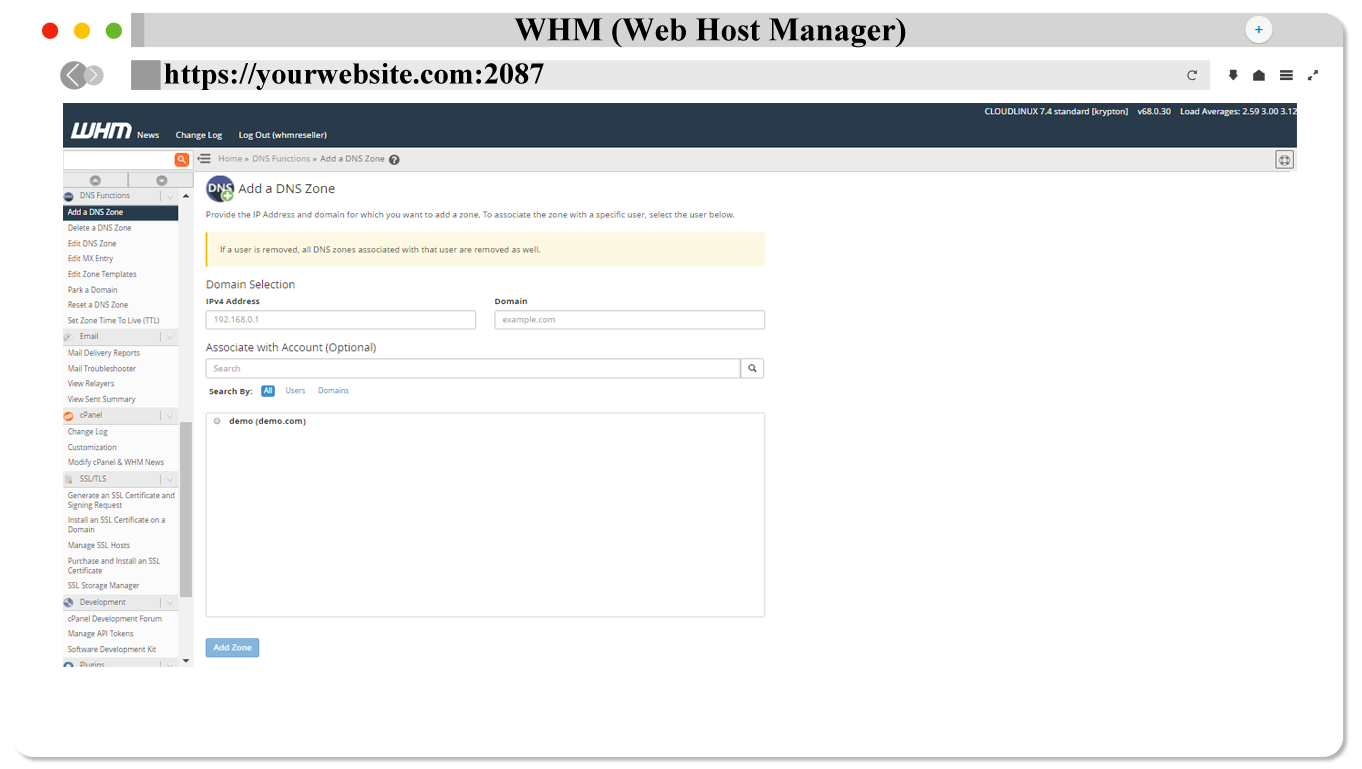Click the IPv4 Address input field
The height and width of the screenshot is (769, 1362).
[x=341, y=320]
